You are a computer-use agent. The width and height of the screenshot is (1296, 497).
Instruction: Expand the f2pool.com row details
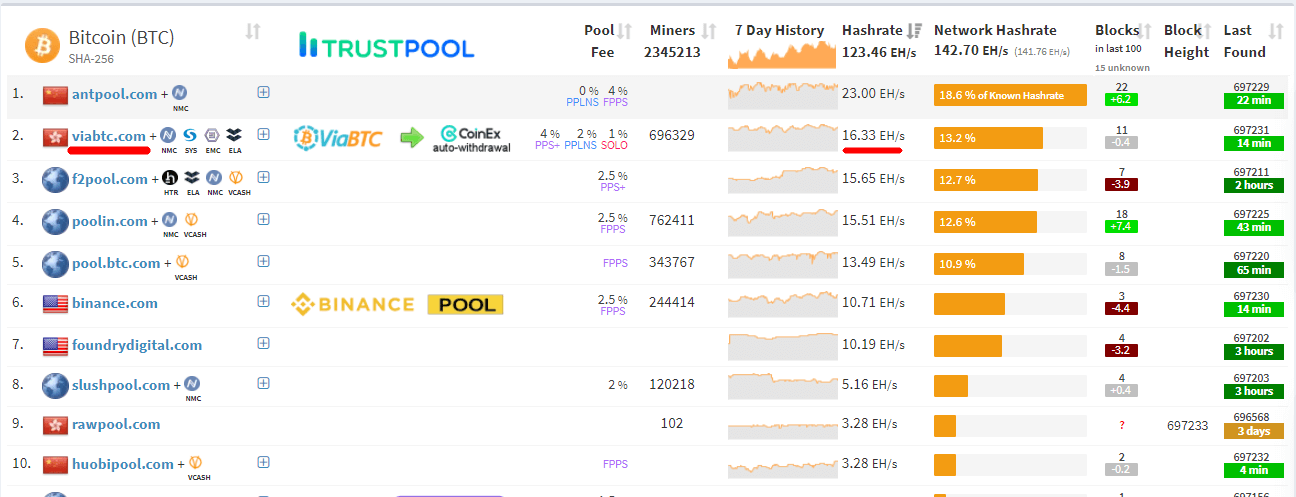pos(264,178)
